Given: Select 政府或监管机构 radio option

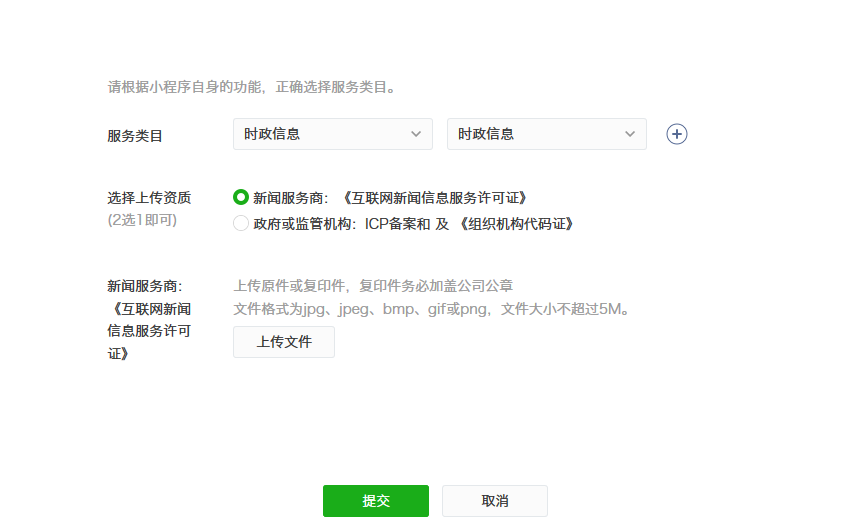Looking at the screenshot, I should (241, 223).
